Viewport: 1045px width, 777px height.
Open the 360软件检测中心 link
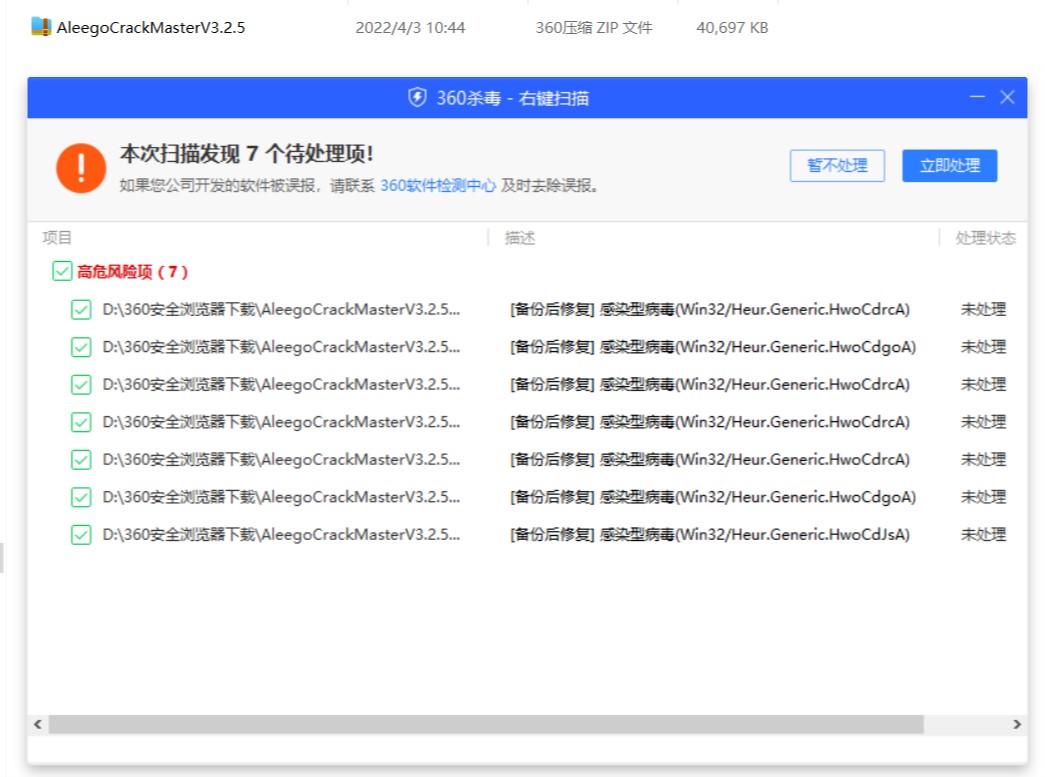(438, 185)
